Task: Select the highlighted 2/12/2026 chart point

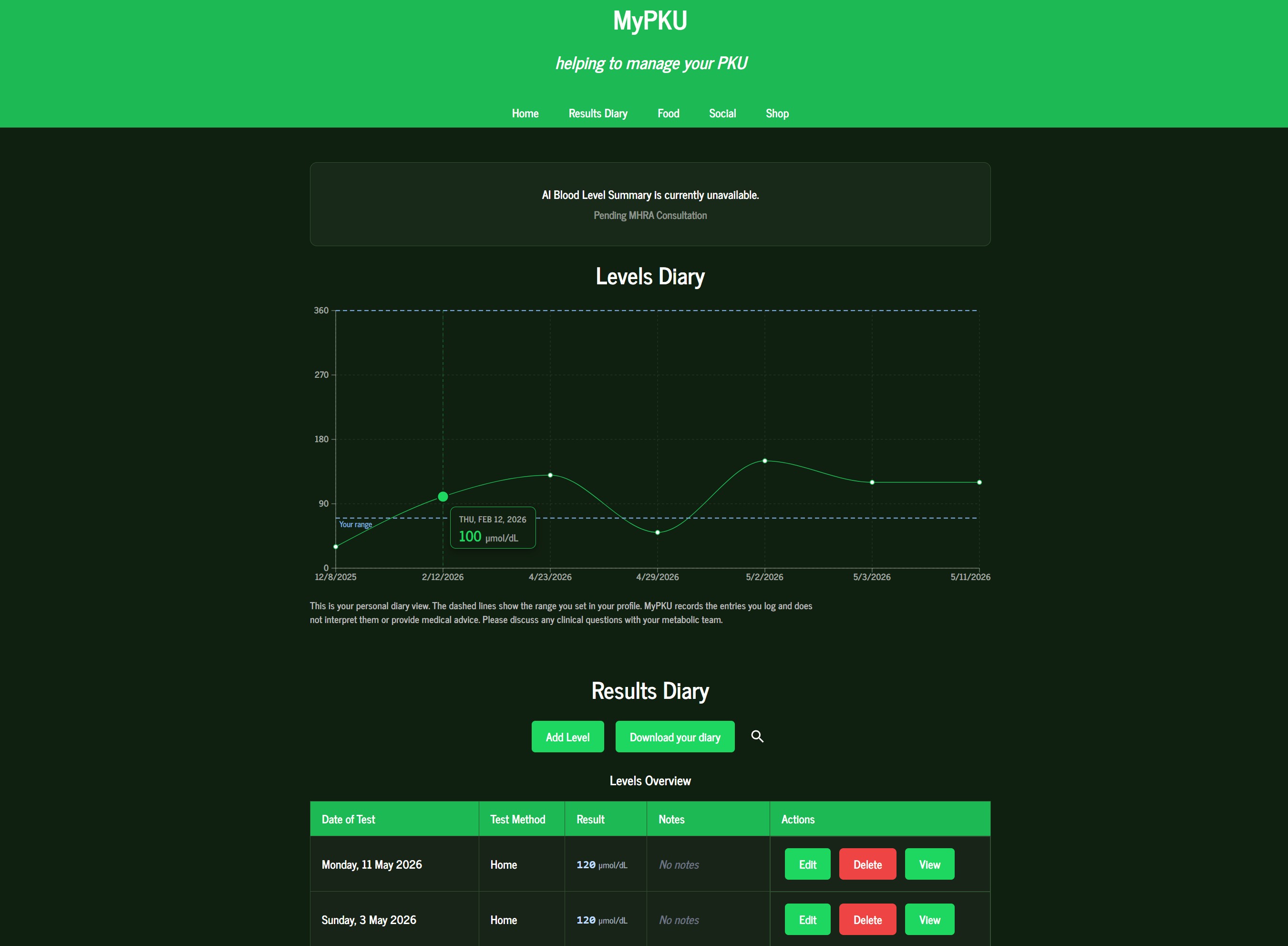Action: pyautogui.click(x=443, y=497)
